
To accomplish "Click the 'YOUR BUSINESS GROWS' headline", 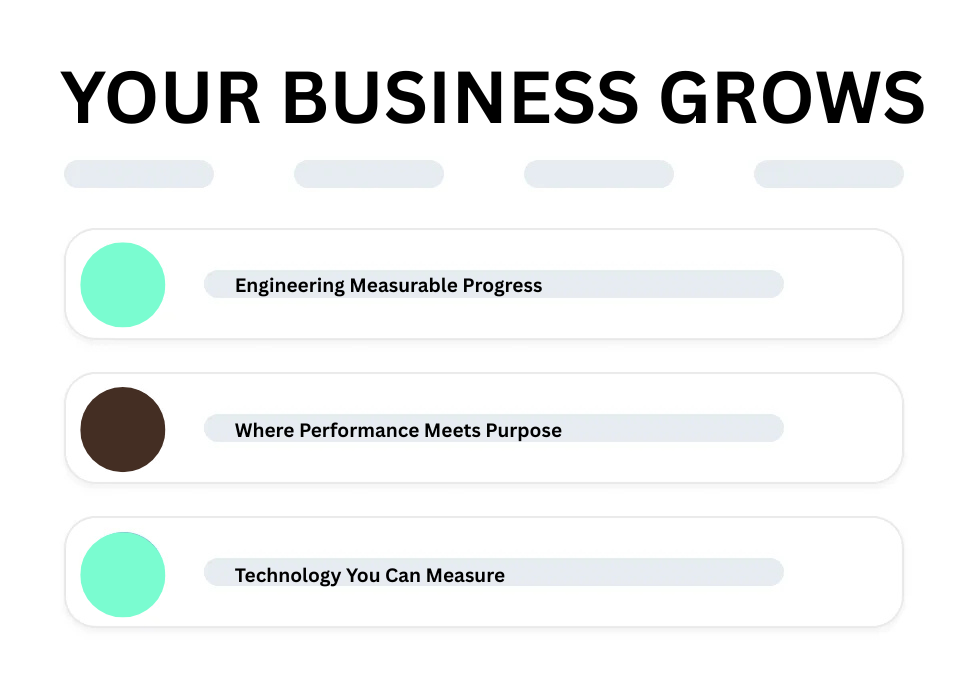I will point(492,98).
